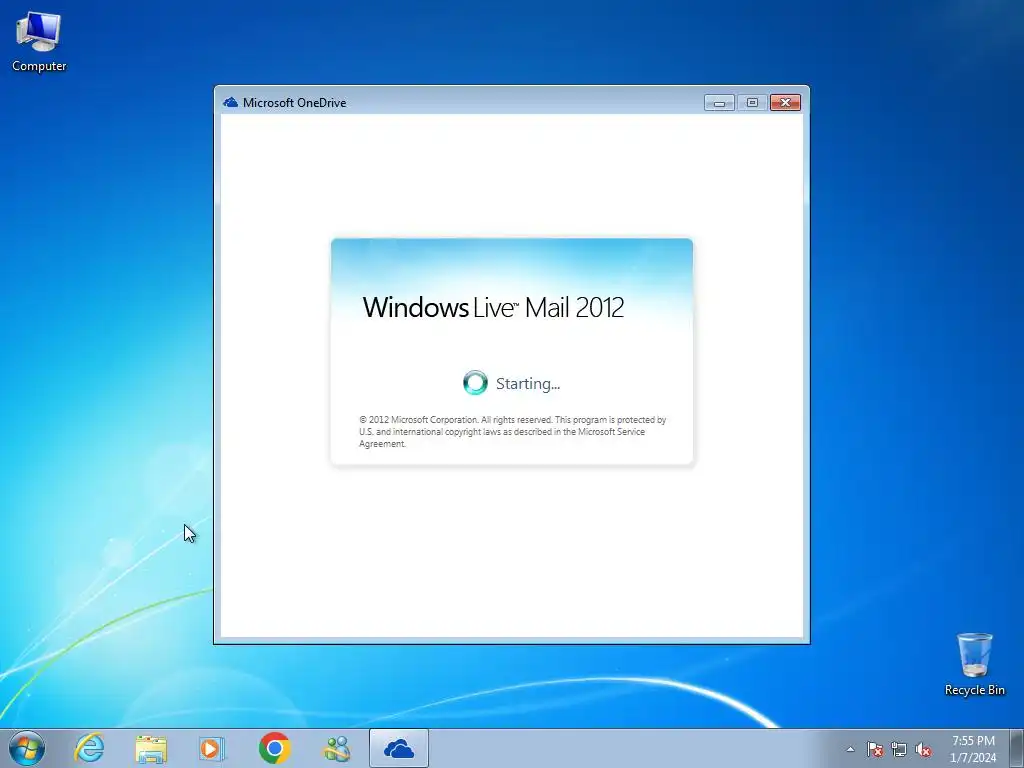Open the clock showing 7:55 PM

(973, 749)
